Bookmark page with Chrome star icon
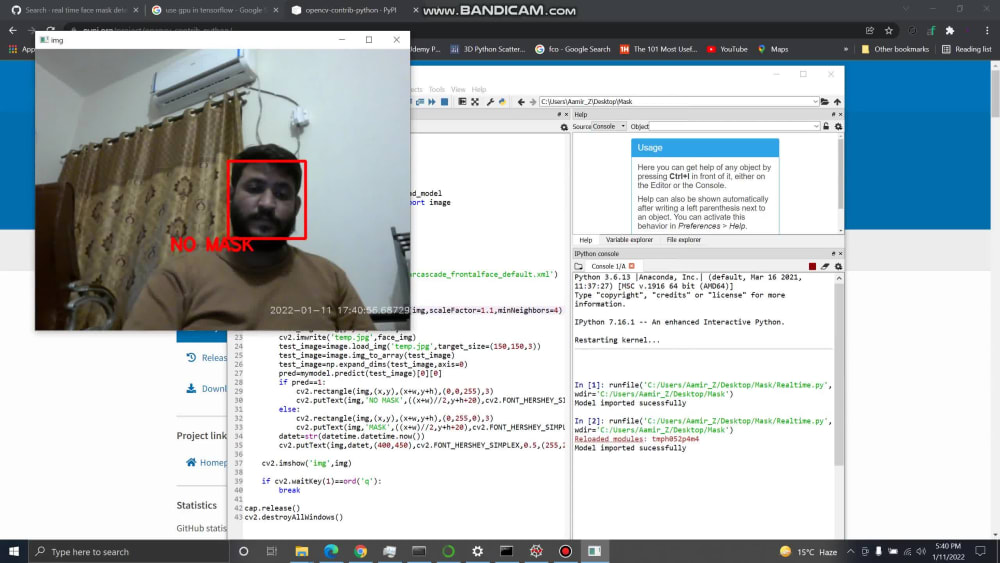 888,30
